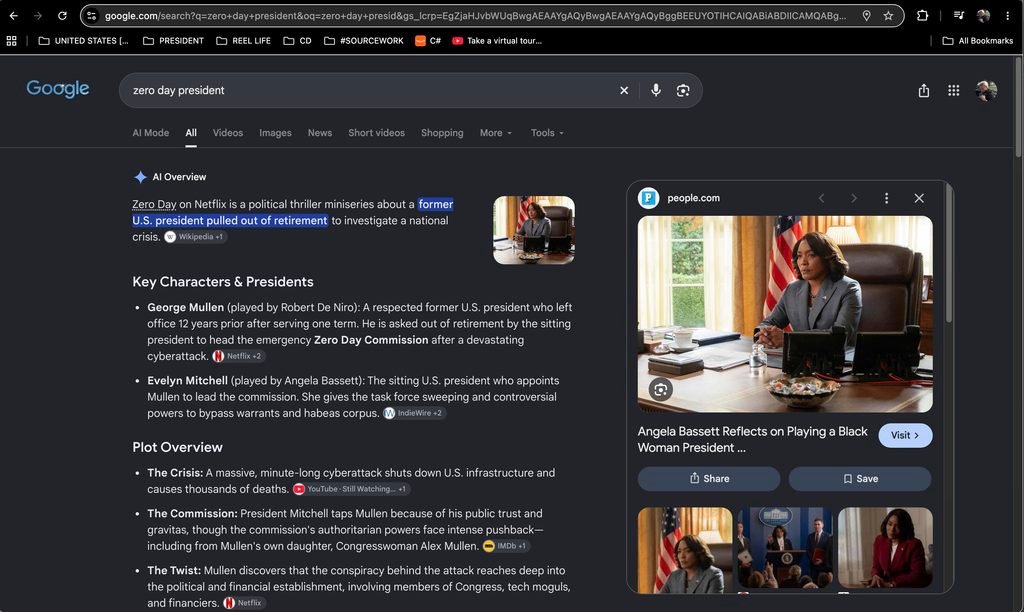1024x612 pixels.
Task: Switch to the Images tab
Action: point(276,133)
